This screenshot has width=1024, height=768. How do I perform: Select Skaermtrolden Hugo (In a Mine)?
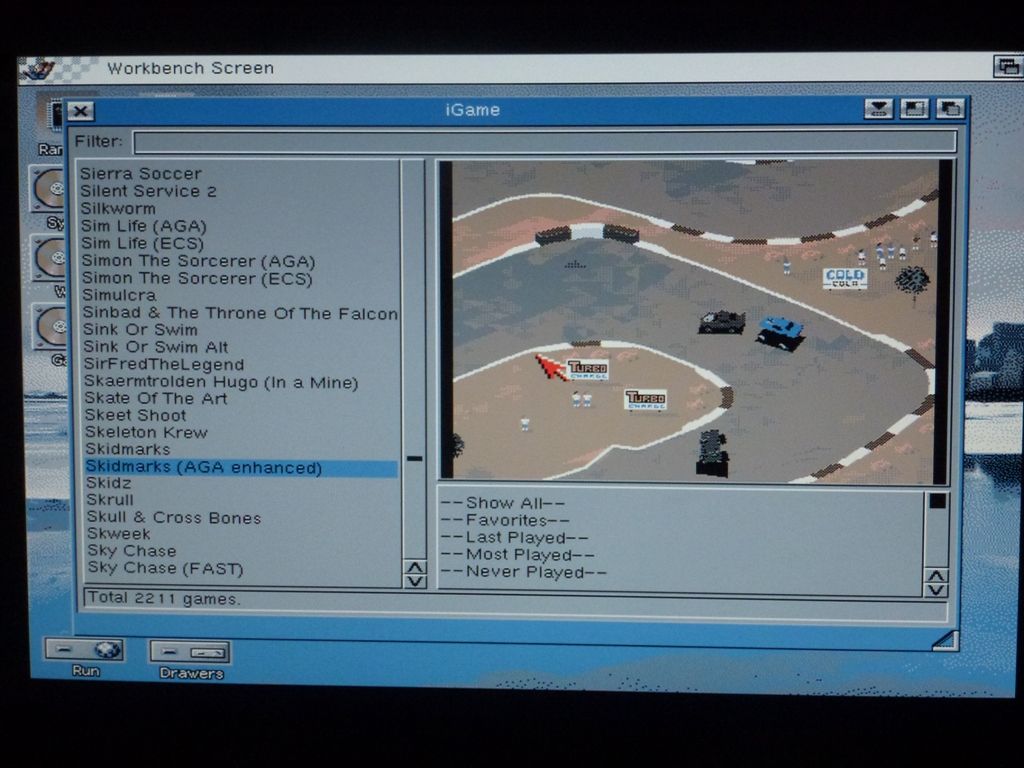221,382
